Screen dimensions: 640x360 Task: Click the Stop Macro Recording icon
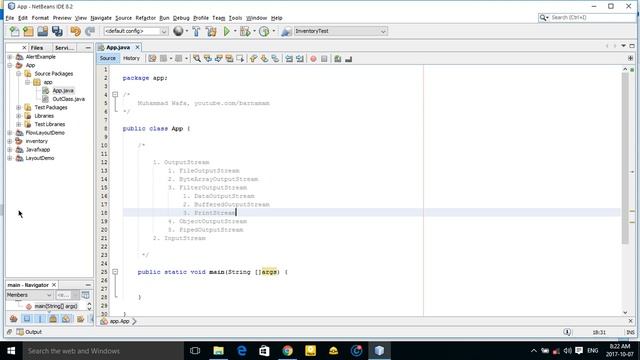click(324, 59)
